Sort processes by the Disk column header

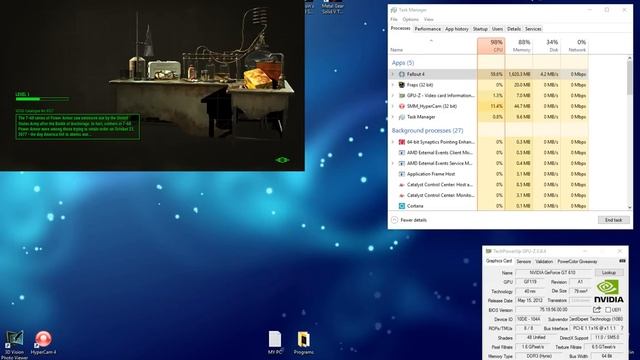(547, 46)
